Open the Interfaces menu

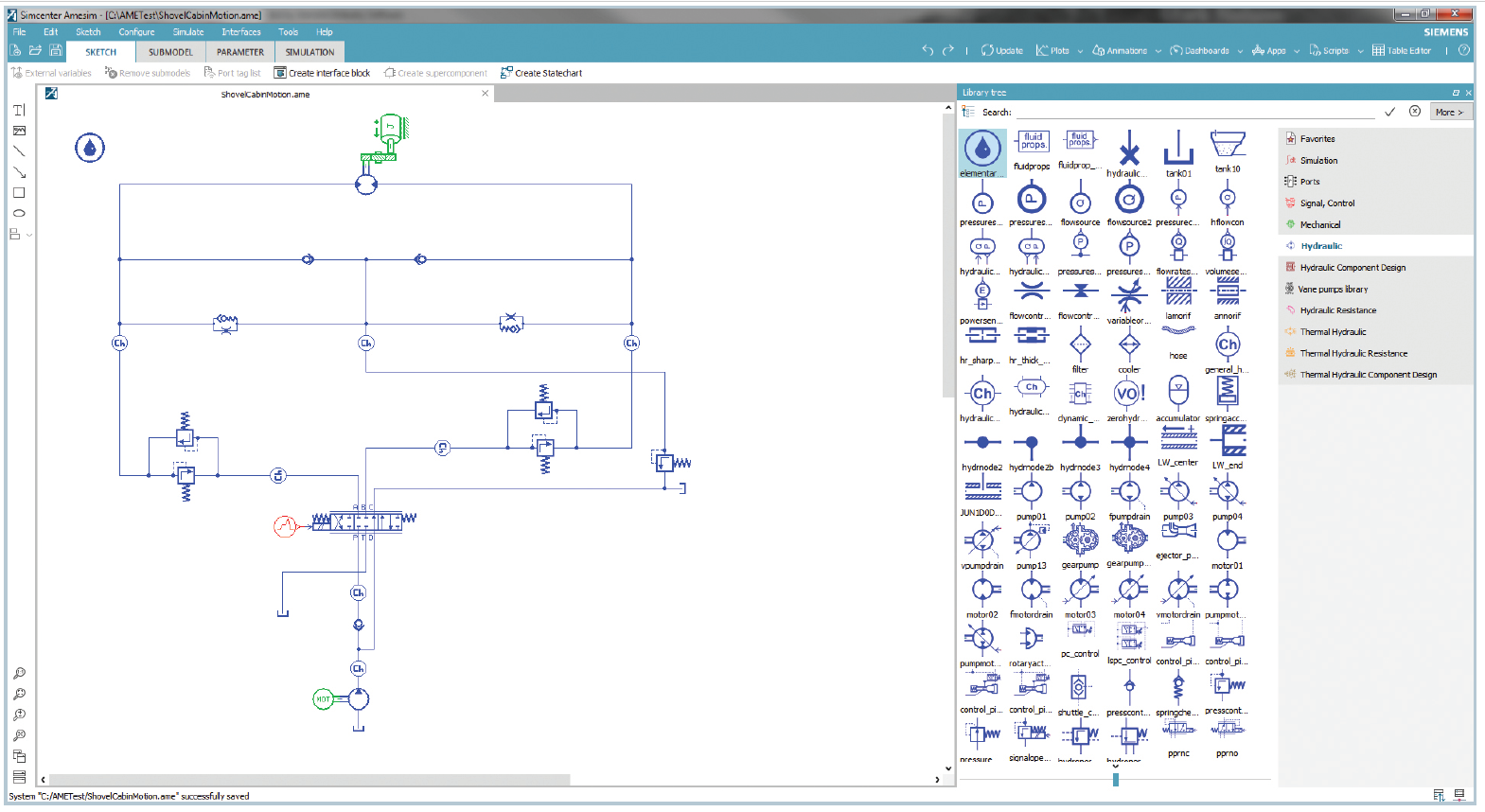pyautogui.click(x=241, y=31)
